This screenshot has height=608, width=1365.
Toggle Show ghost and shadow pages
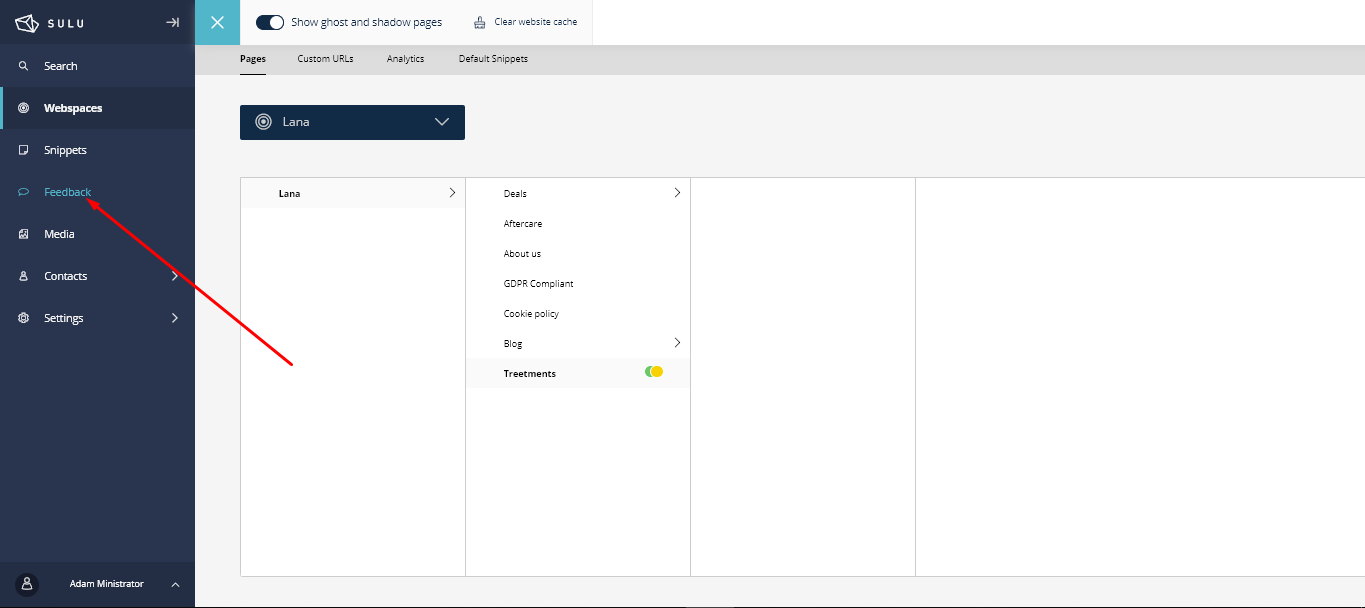coord(270,22)
